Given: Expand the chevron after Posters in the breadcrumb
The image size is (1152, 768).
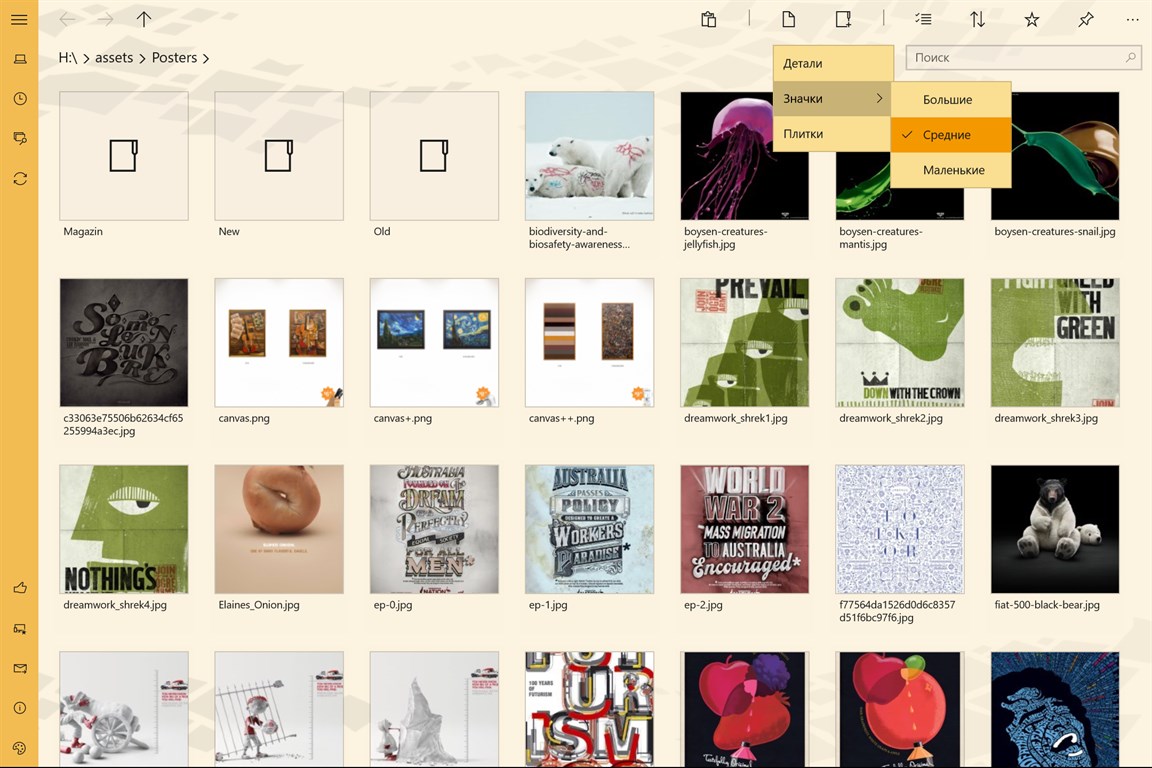Looking at the screenshot, I should 206,58.
